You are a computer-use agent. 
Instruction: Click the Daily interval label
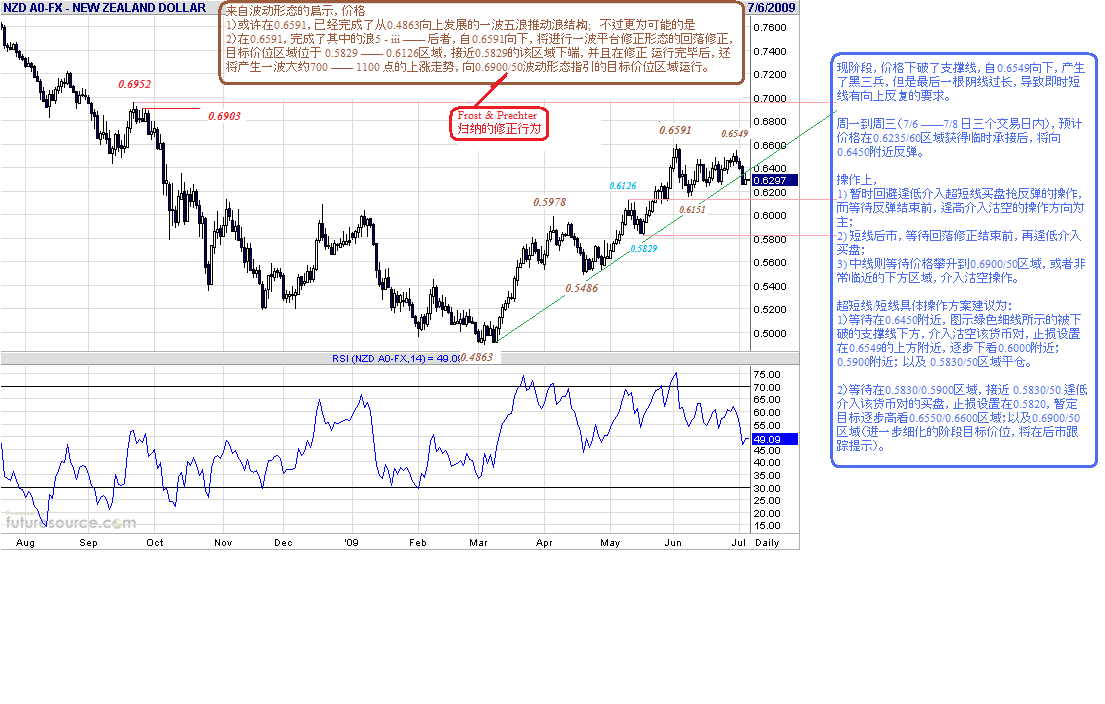(767, 543)
